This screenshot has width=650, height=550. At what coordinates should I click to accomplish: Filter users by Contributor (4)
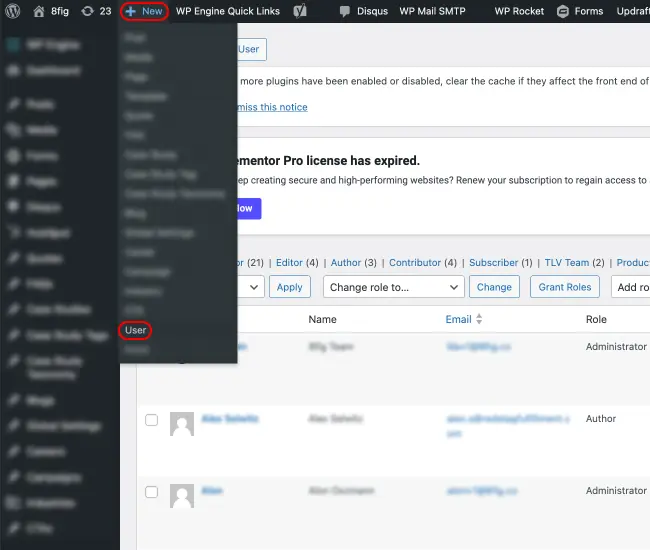pos(422,263)
